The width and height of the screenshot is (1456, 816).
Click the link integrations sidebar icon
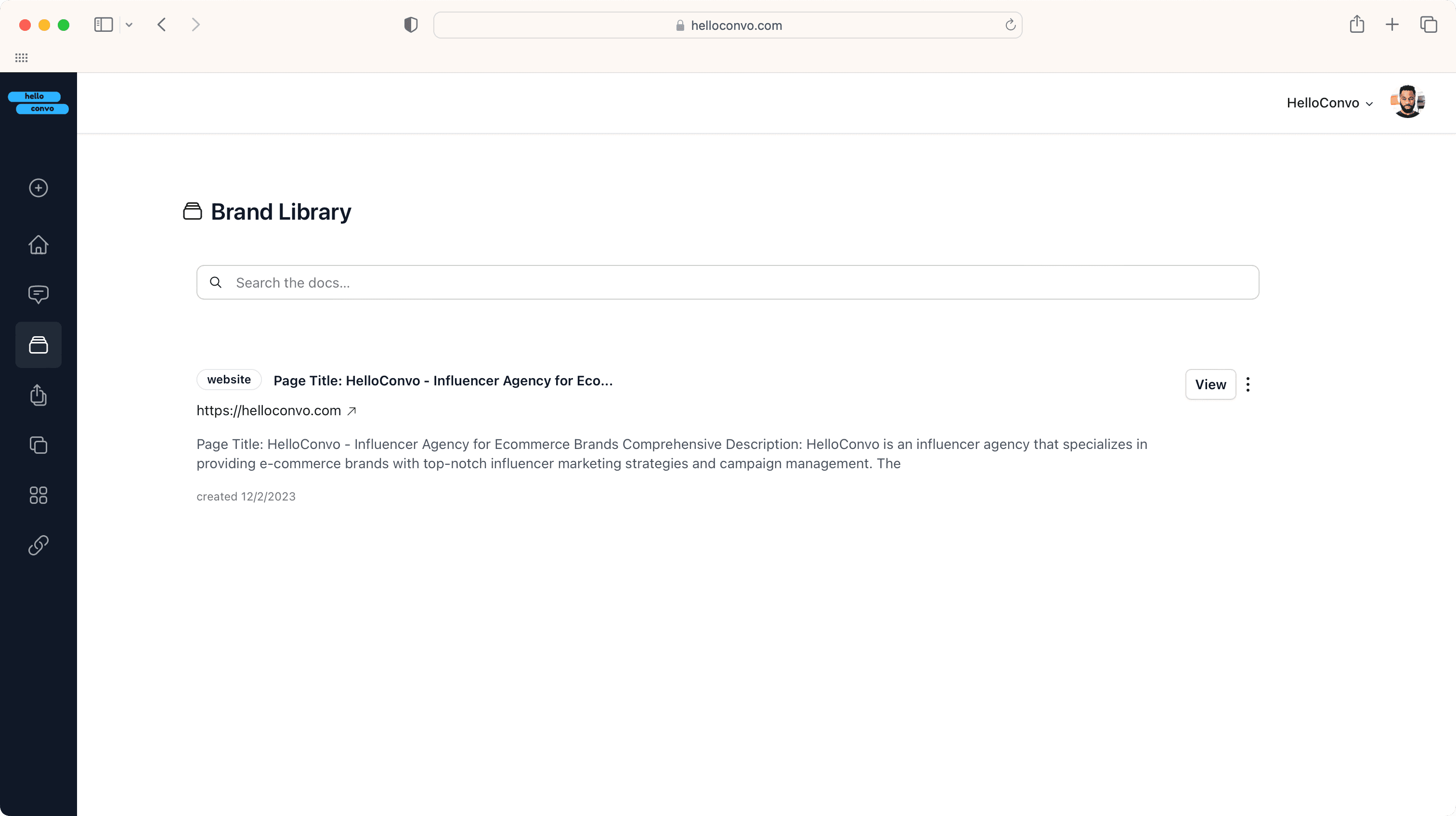click(39, 545)
